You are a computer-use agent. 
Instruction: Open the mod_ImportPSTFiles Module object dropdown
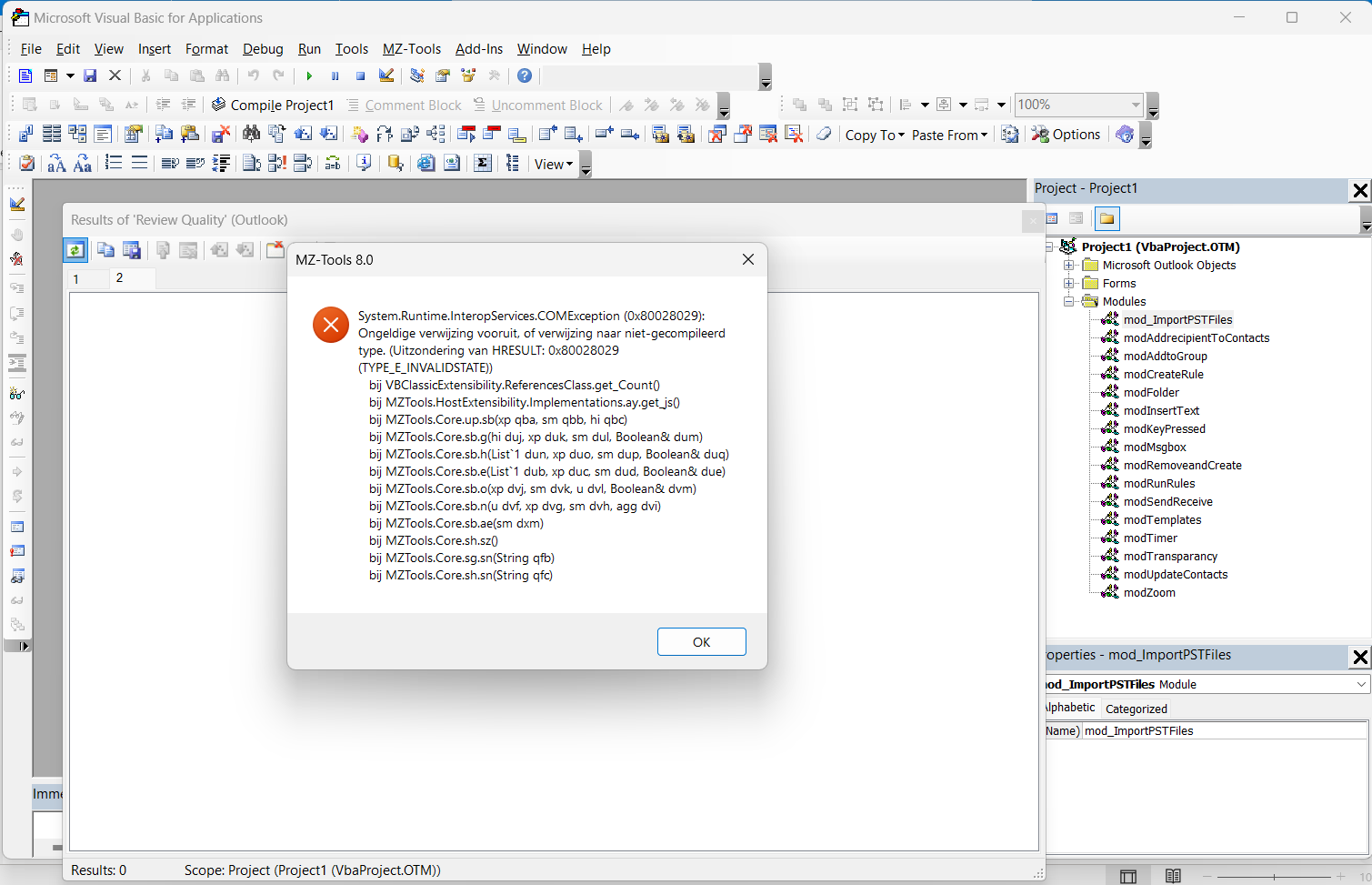[1361, 684]
